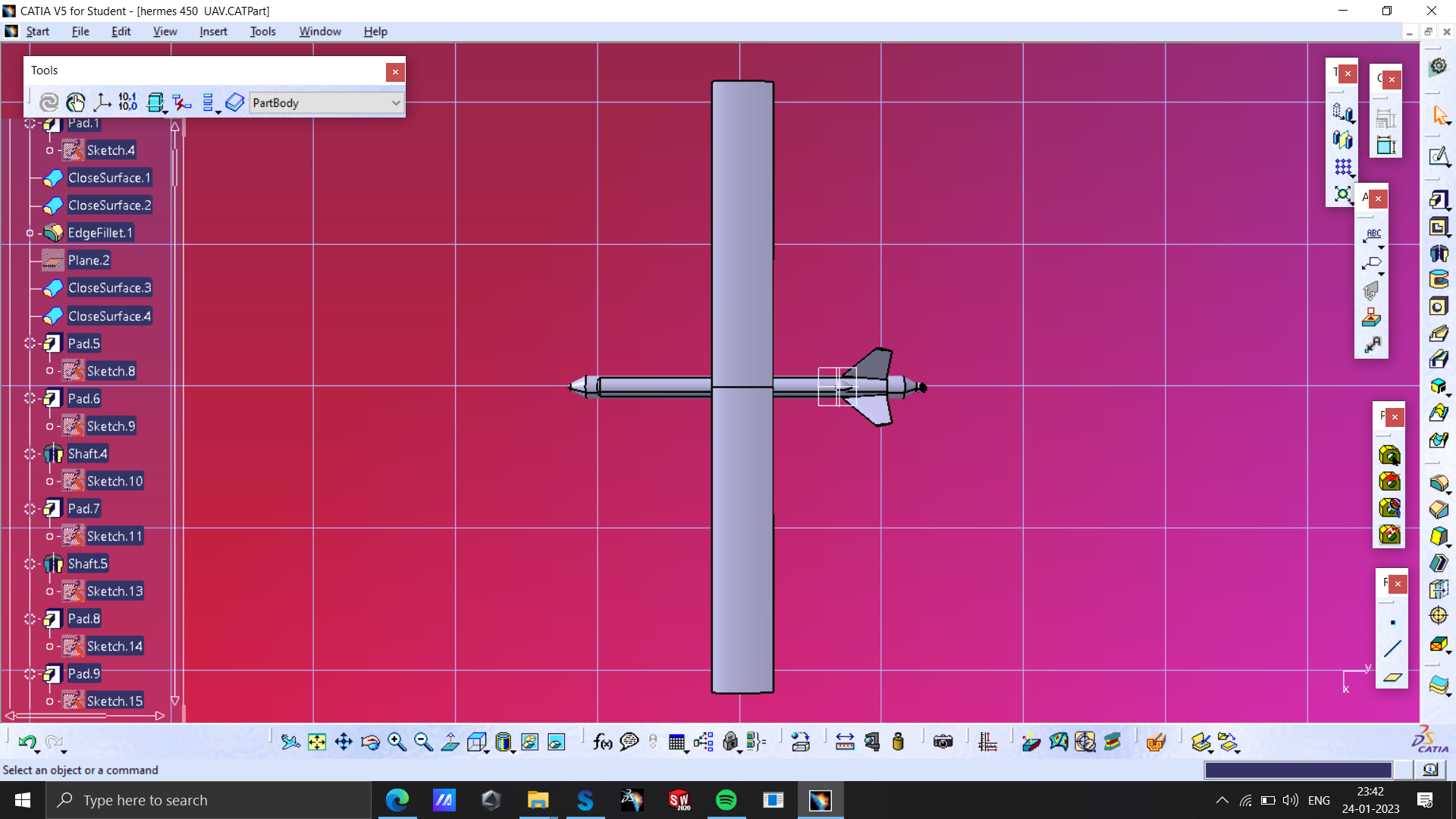This screenshot has height=819, width=1456.
Task: Expand the Pad.5 tree node
Action: click(x=30, y=344)
